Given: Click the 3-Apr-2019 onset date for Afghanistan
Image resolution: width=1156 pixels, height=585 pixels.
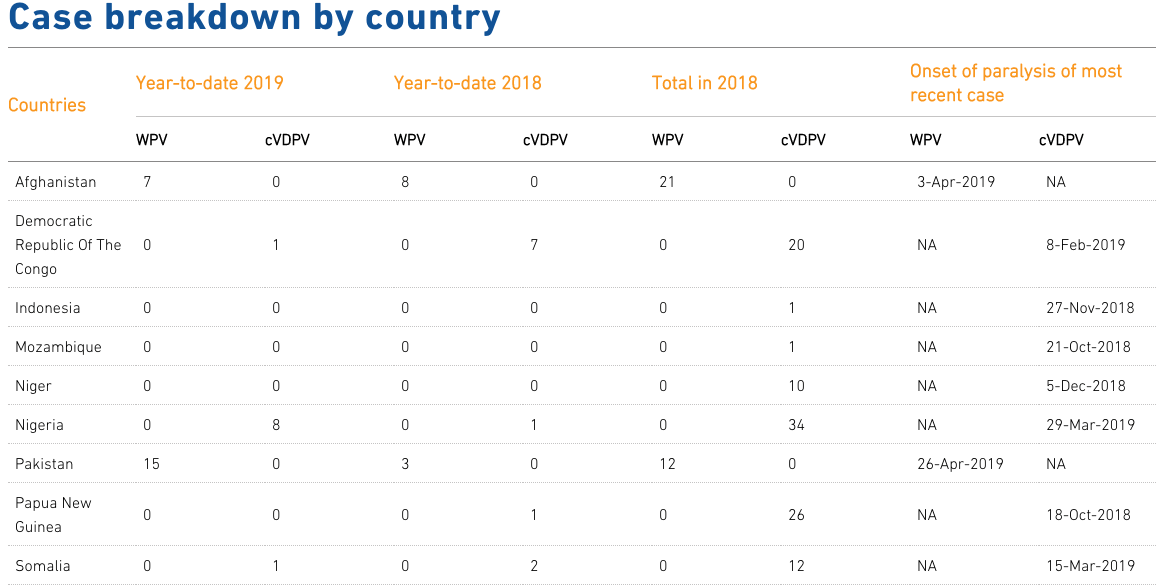Looking at the screenshot, I should coord(956,182).
